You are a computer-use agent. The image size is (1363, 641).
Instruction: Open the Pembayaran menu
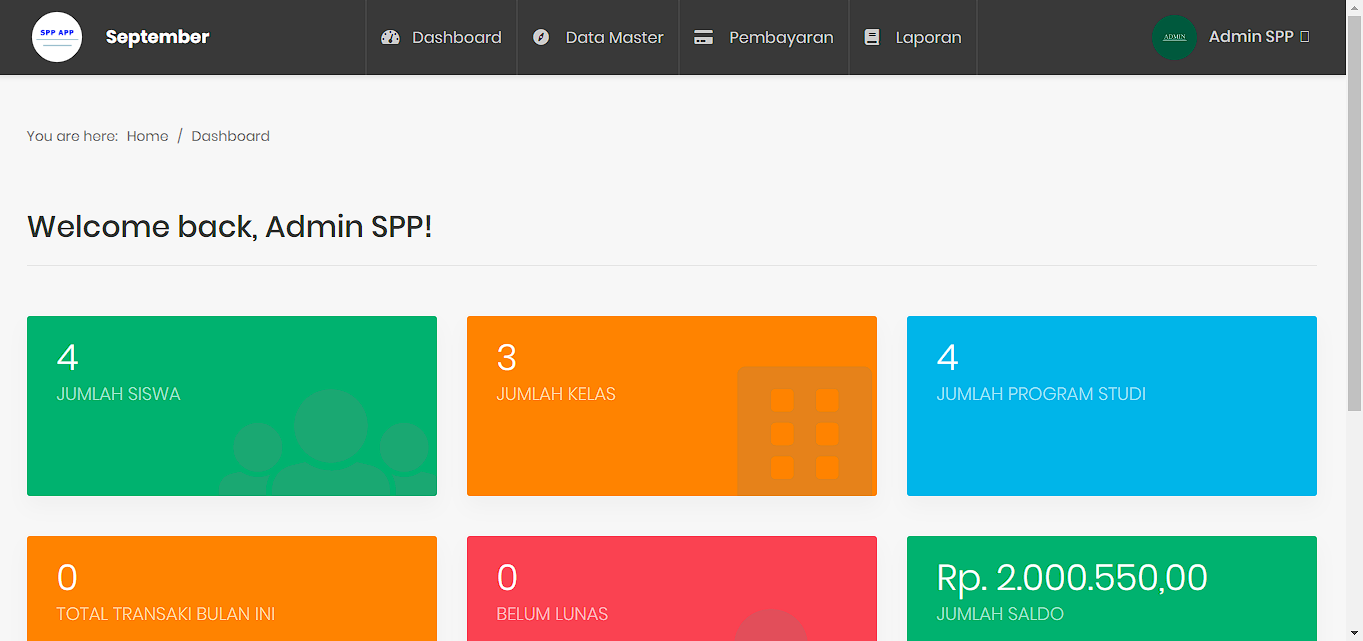click(x=764, y=37)
